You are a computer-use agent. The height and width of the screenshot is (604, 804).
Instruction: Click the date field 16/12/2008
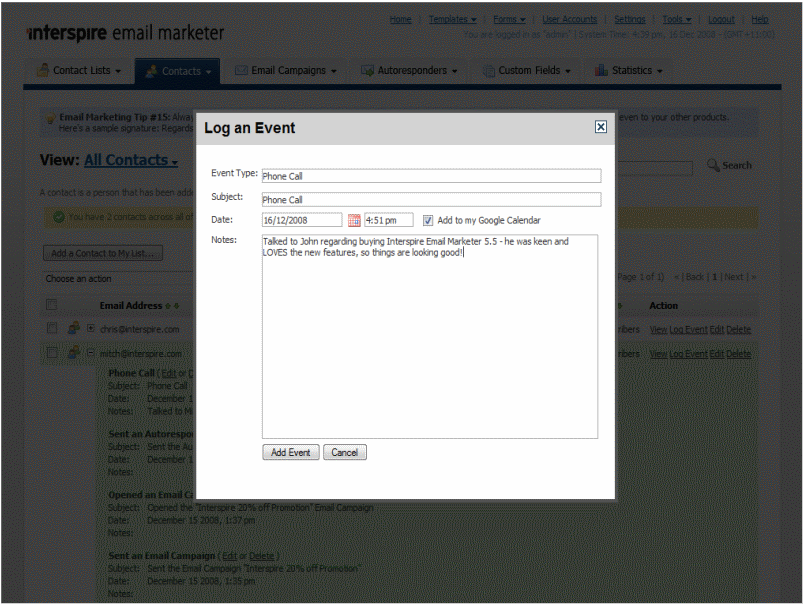click(302, 220)
